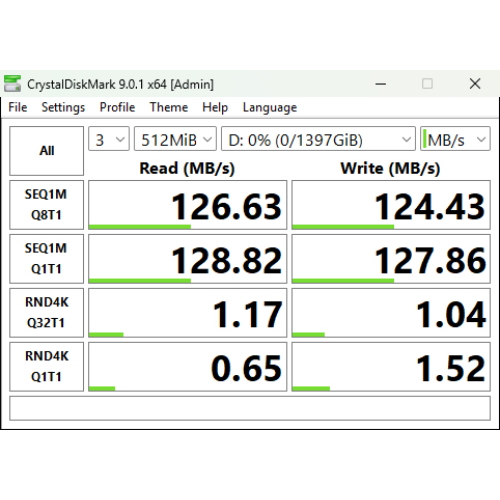Click the Read (MB/s) column header
Screen dimensions: 500x500
(187, 168)
